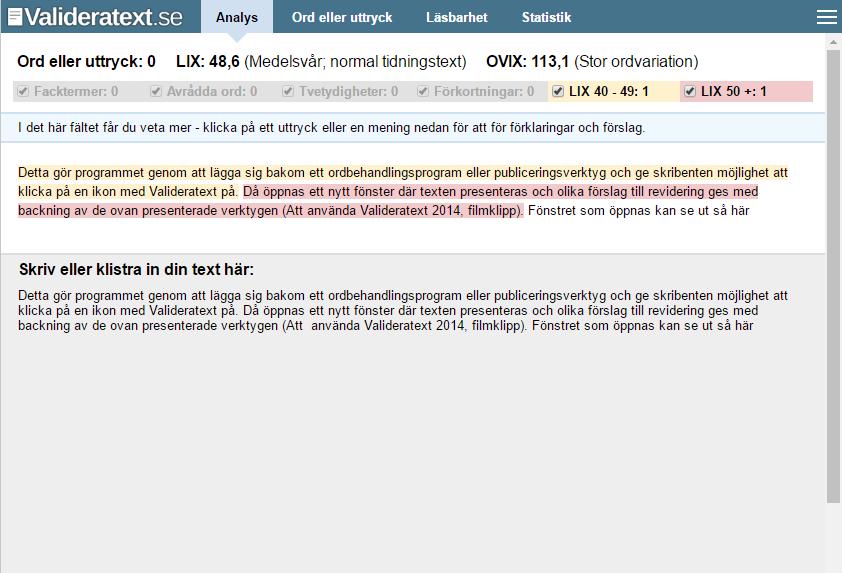
Task: Click the info field 'I det här fältet får du veta mer'
Action: 412,128
